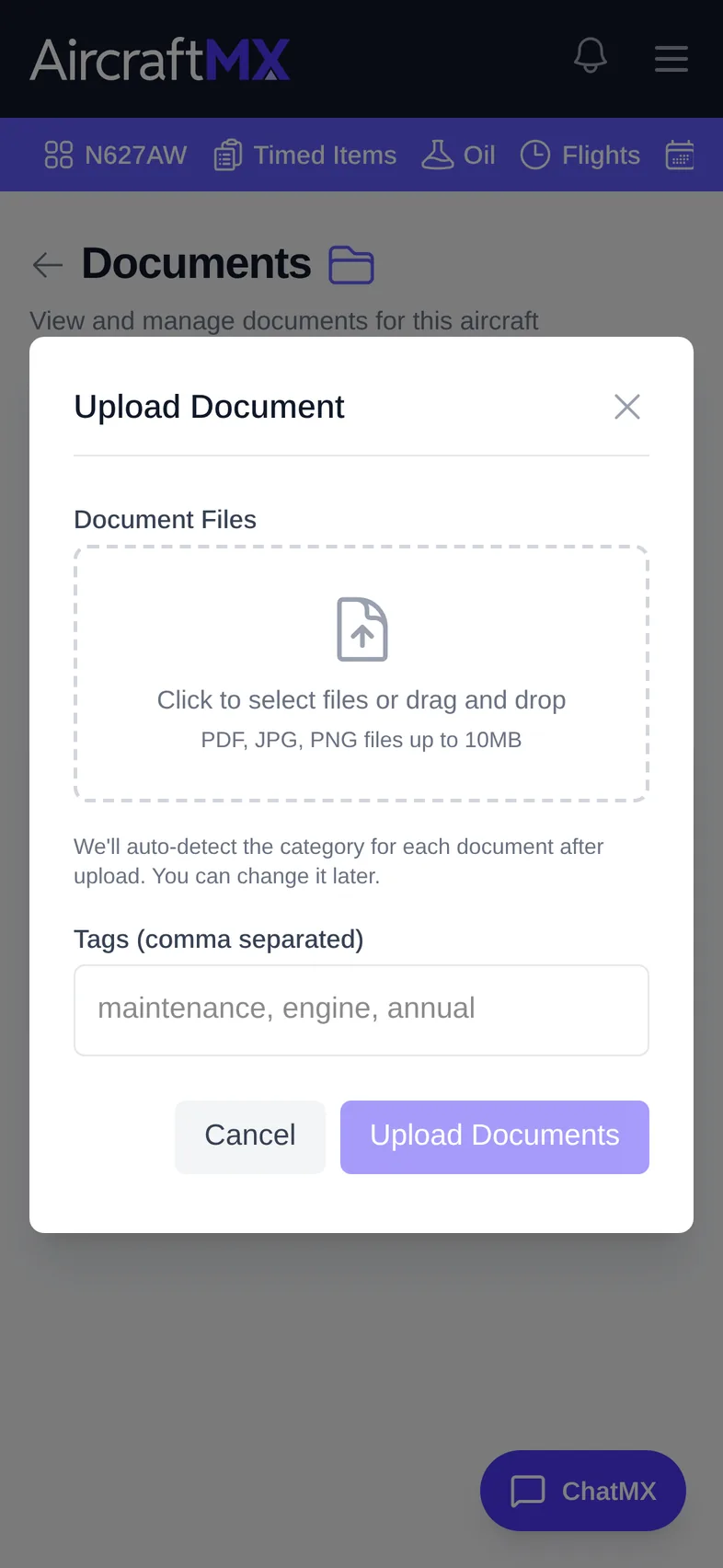Open the hamburger menu
The height and width of the screenshot is (1568, 723).
click(x=671, y=58)
